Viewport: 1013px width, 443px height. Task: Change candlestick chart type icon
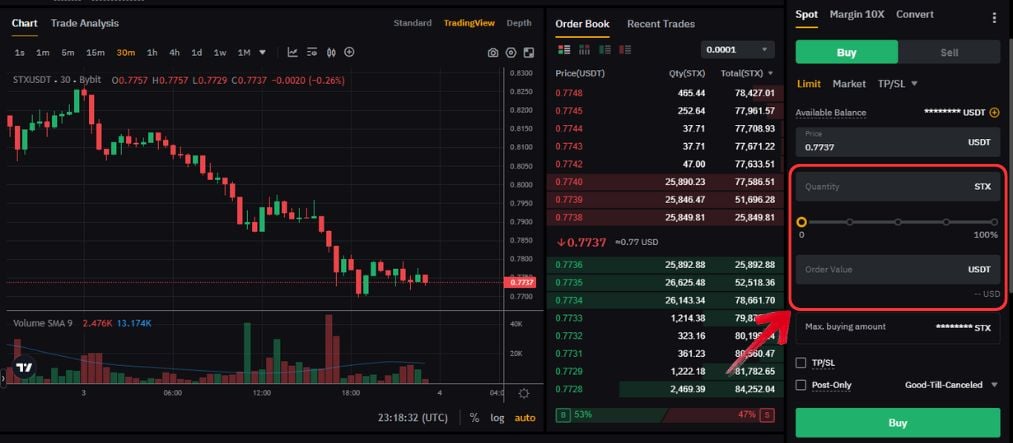pyautogui.click(x=331, y=52)
